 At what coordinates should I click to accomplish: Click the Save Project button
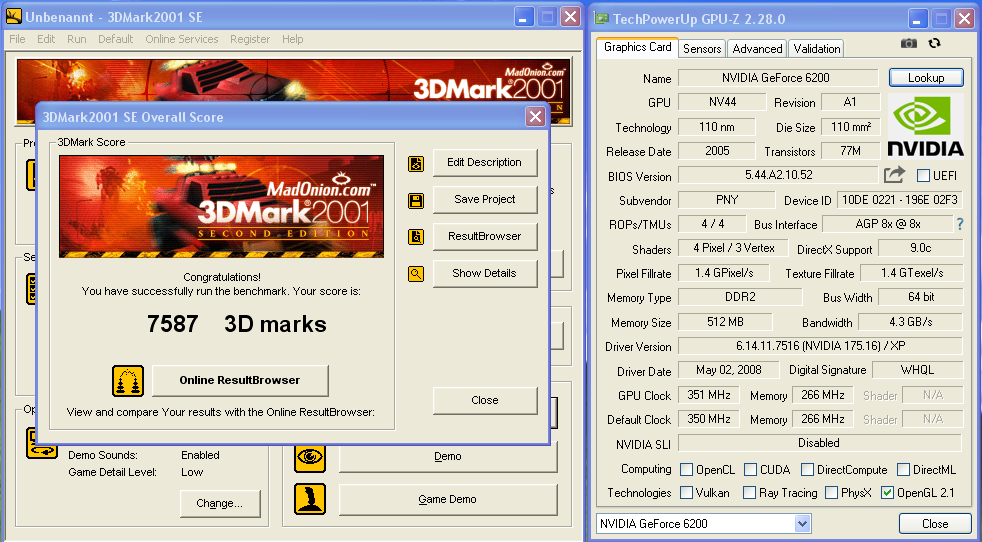click(x=485, y=199)
